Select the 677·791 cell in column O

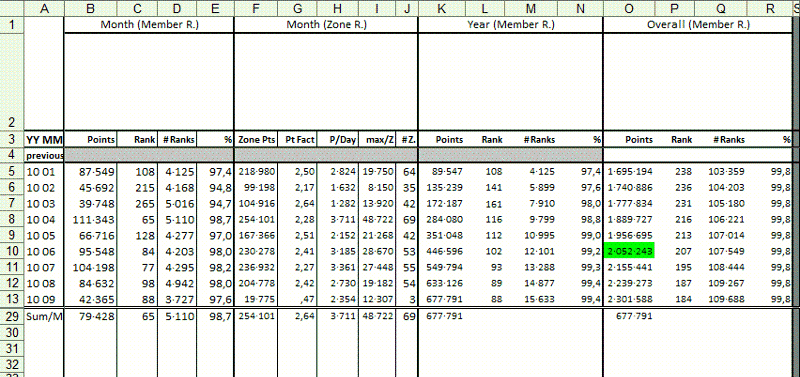pos(629,316)
